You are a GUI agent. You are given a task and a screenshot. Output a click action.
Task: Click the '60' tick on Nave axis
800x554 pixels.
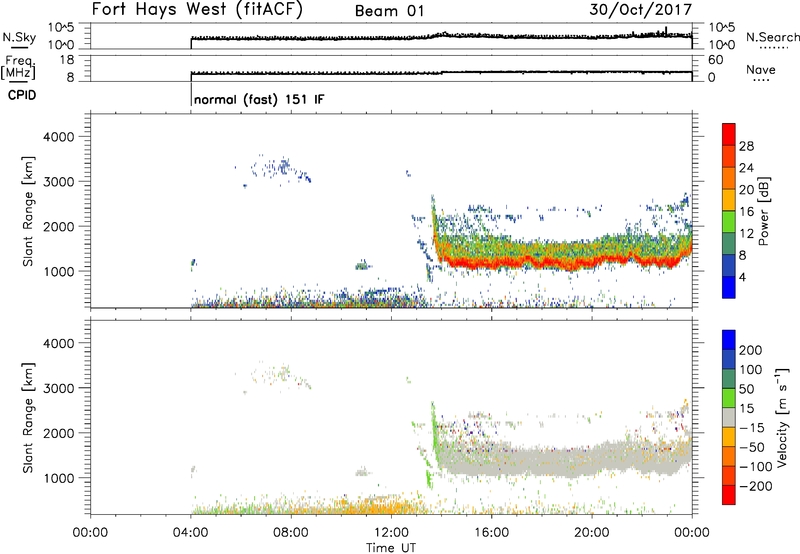point(715,60)
